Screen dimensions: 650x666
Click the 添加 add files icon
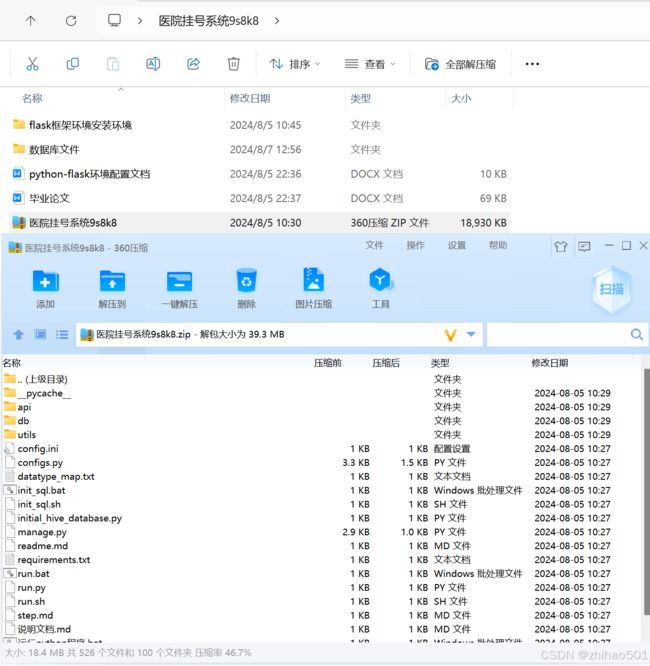pyautogui.click(x=45, y=288)
